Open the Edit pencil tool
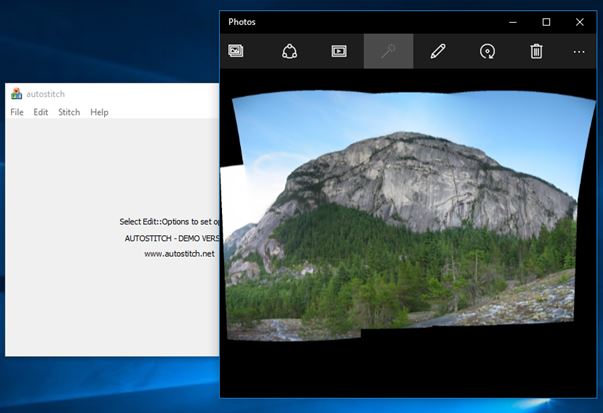 [437, 51]
